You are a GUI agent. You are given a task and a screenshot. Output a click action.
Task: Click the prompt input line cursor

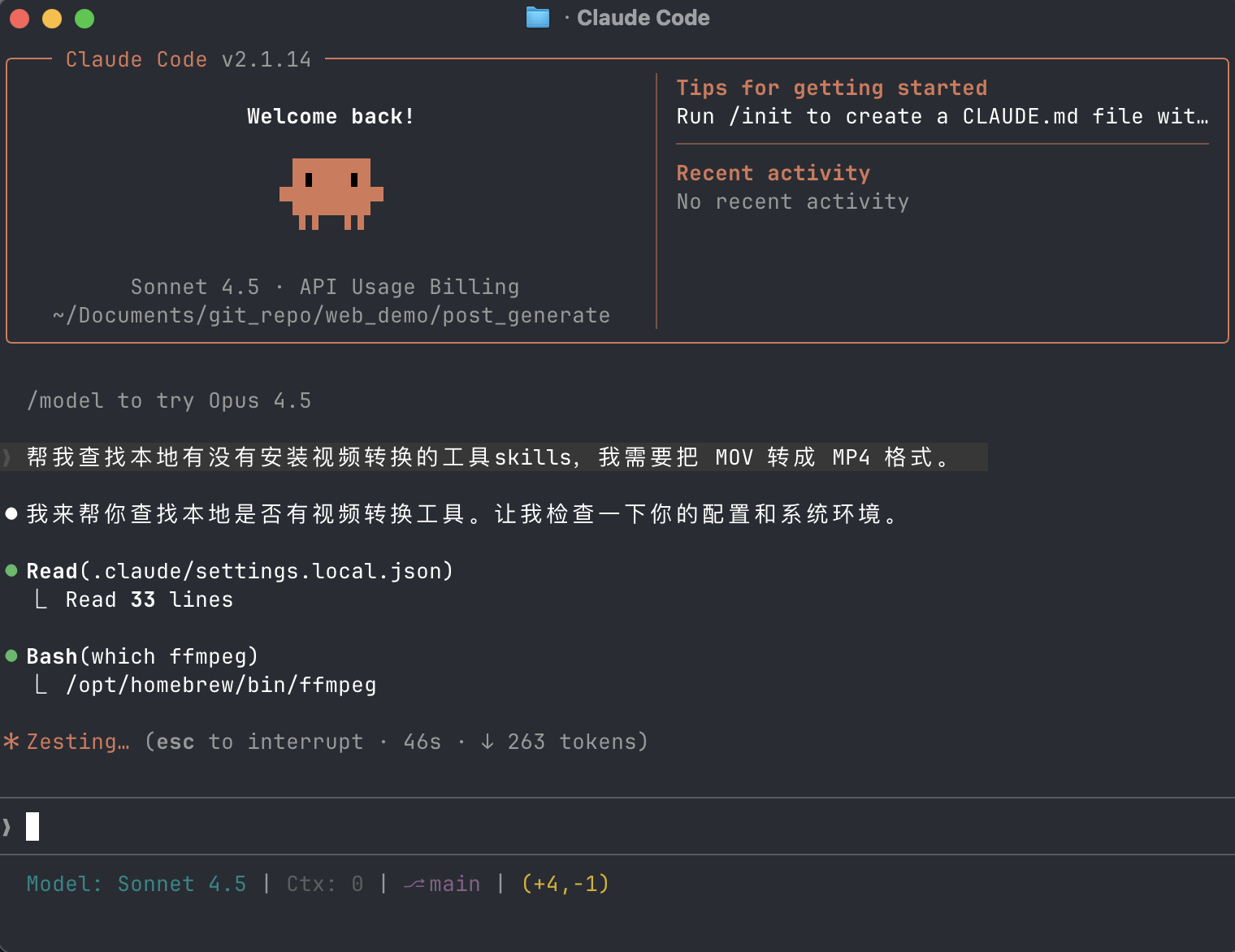tap(32, 826)
